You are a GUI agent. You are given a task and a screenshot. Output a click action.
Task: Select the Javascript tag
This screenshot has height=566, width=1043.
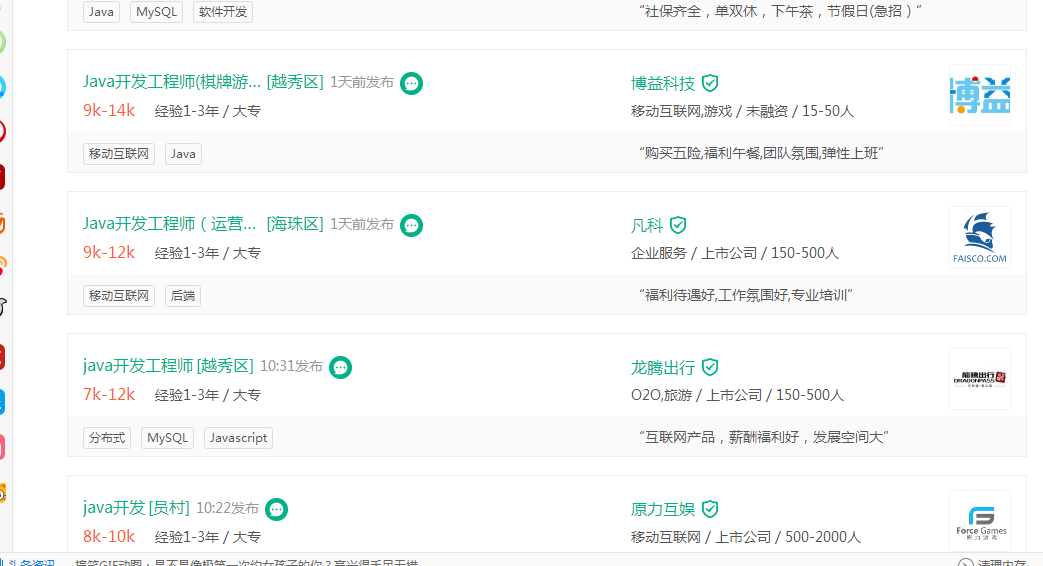point(238,438)
